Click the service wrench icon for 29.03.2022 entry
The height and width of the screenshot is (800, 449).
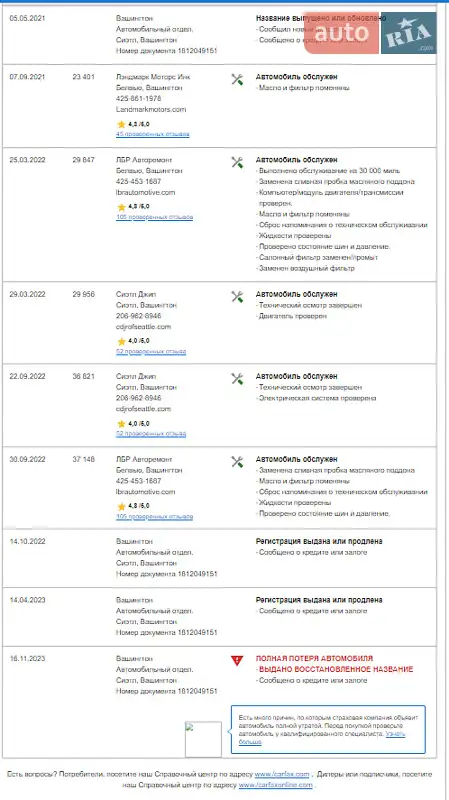[x=237, y=297]
